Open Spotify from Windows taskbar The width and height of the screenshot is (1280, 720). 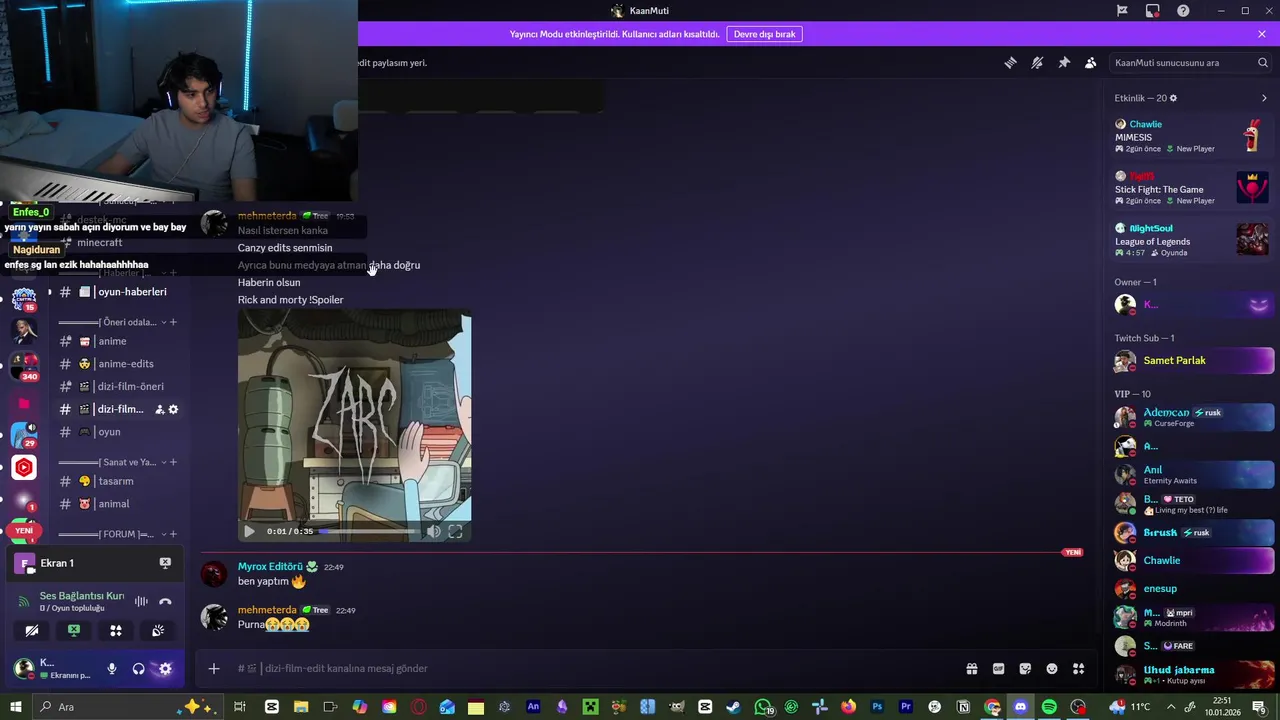coord(1049,707)
